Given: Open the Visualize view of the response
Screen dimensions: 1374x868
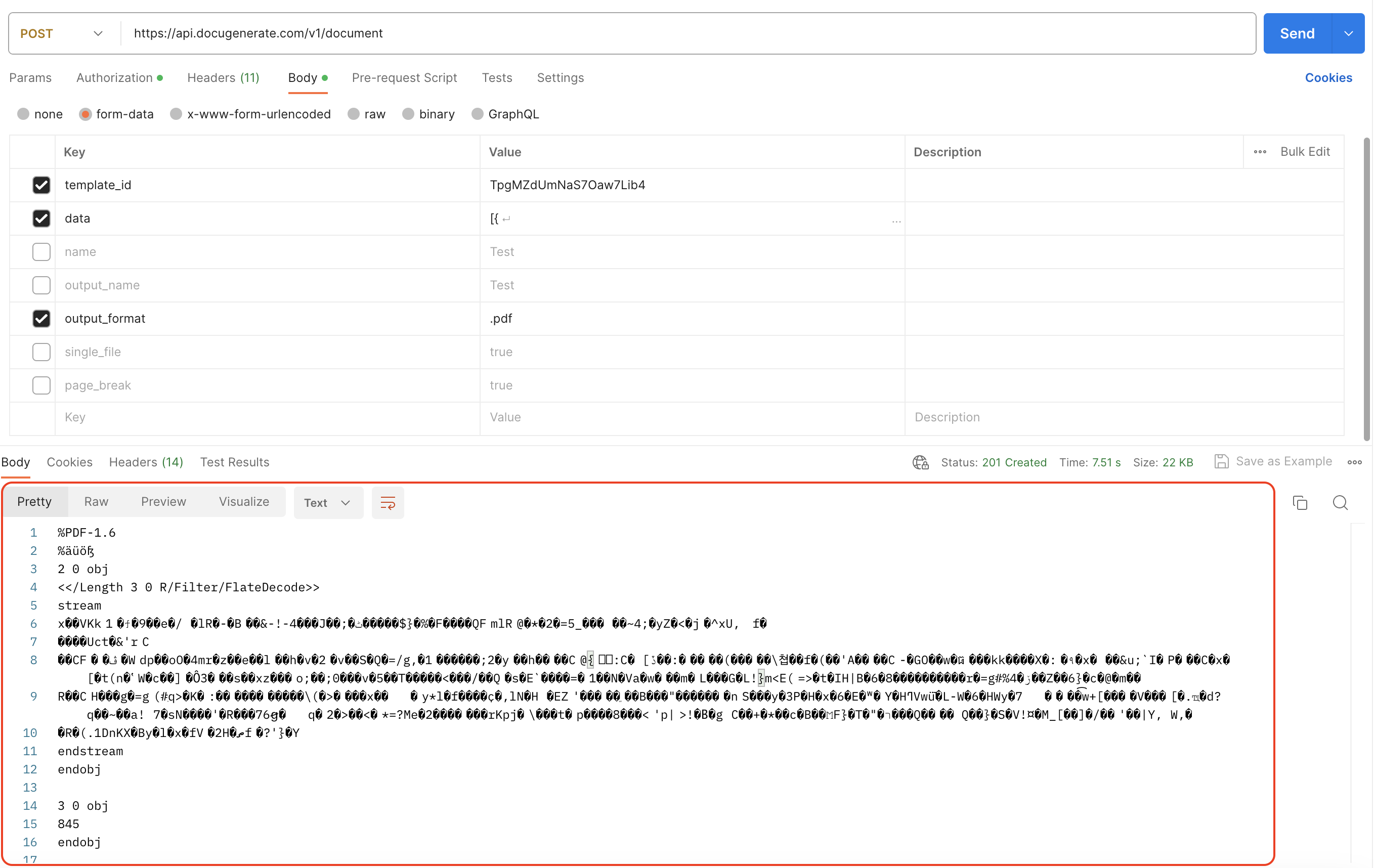Looking at the screenshot, I should [244, 502].
